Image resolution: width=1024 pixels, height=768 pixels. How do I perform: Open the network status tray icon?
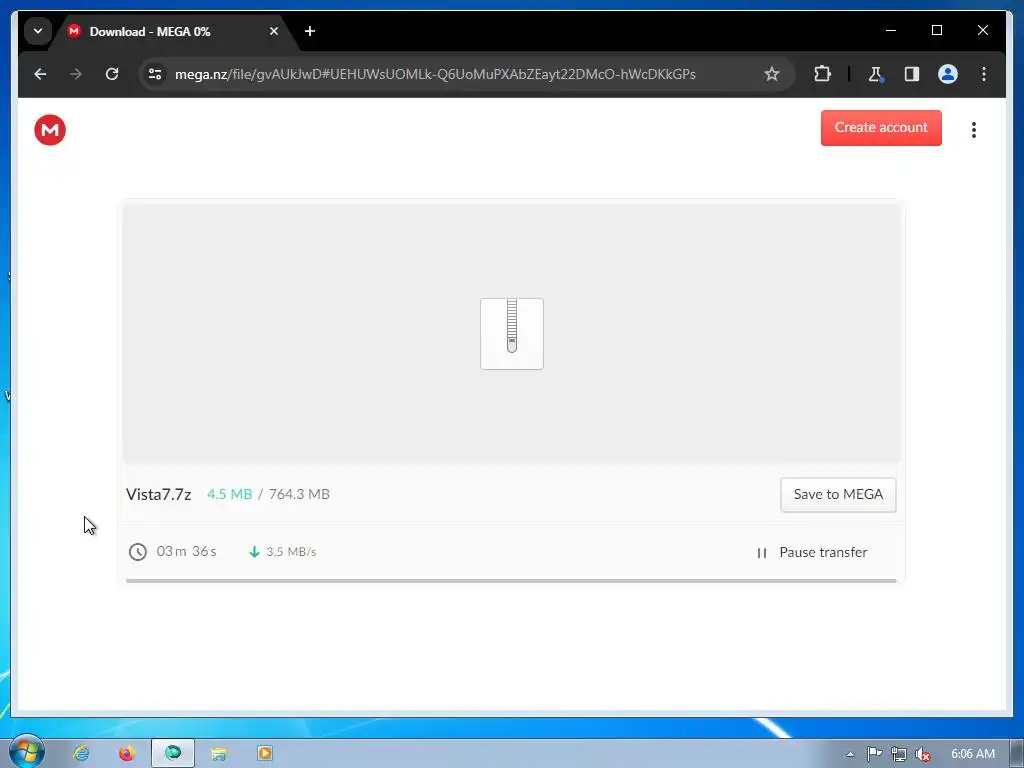pos(899,754)
